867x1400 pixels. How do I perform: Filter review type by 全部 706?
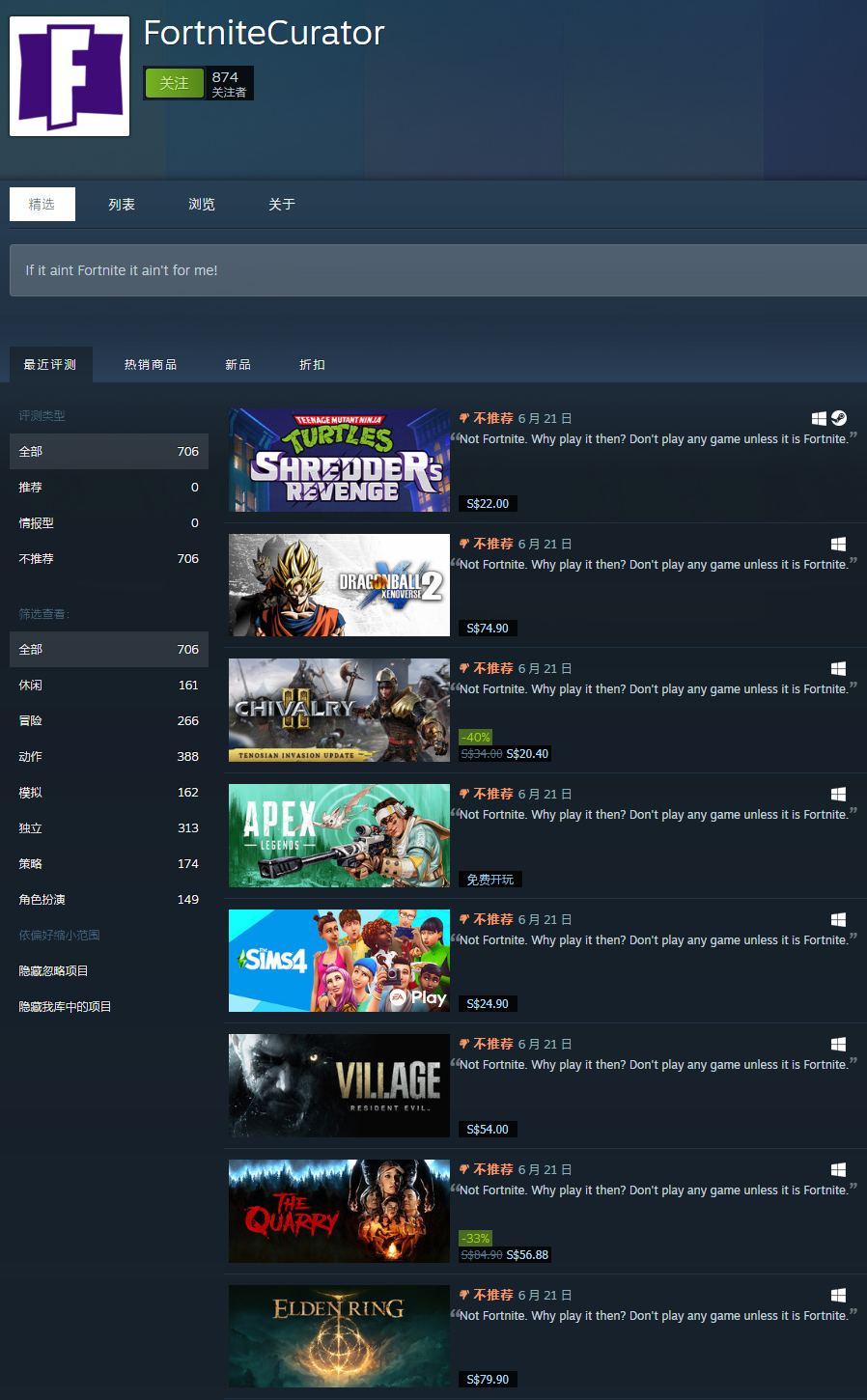109,451
